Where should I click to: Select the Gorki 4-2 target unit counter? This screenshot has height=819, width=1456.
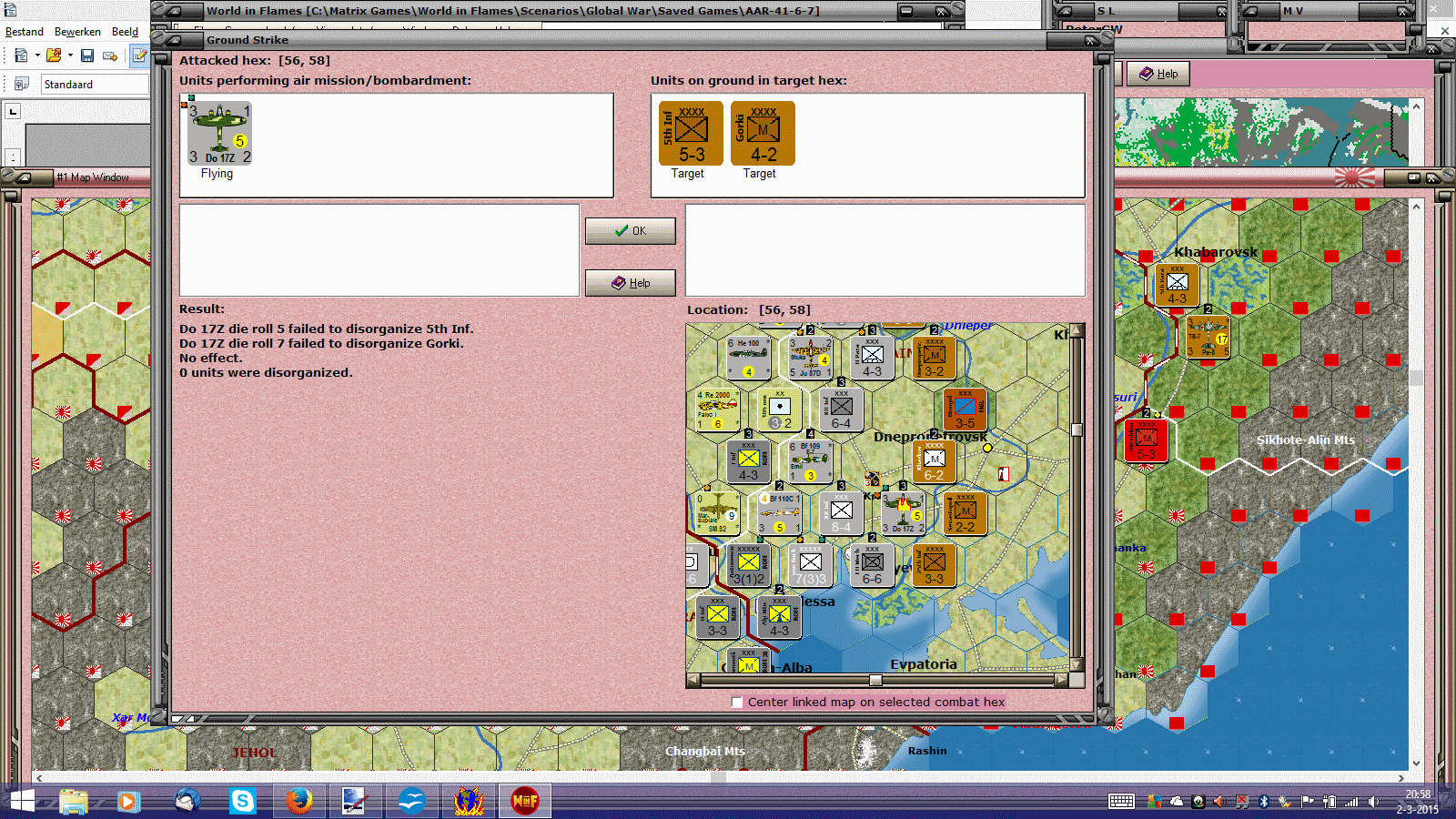763,133
